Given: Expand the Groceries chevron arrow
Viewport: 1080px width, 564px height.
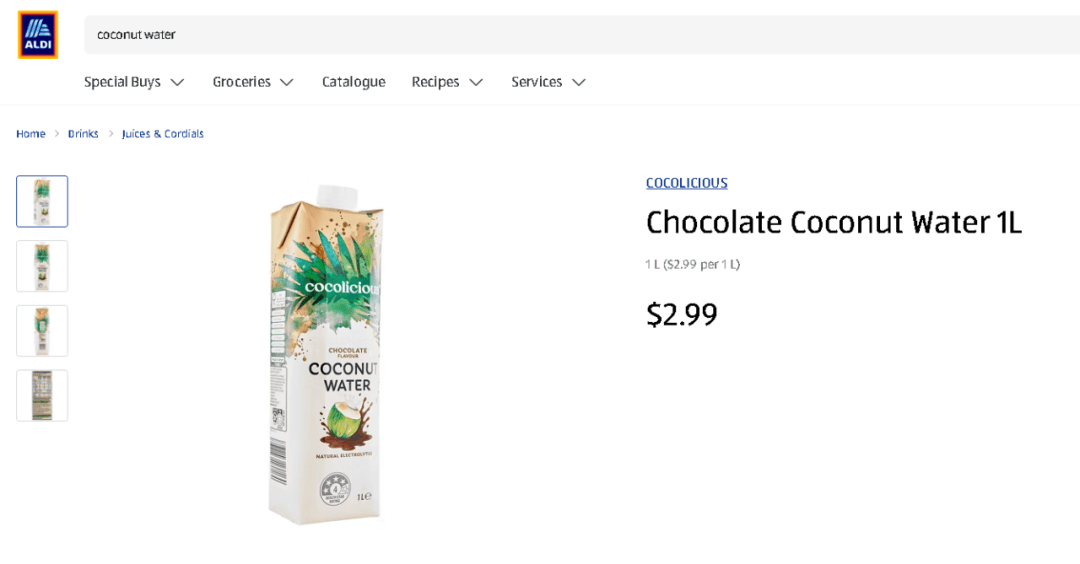Looking at the screenshot, I should [287, 82].
